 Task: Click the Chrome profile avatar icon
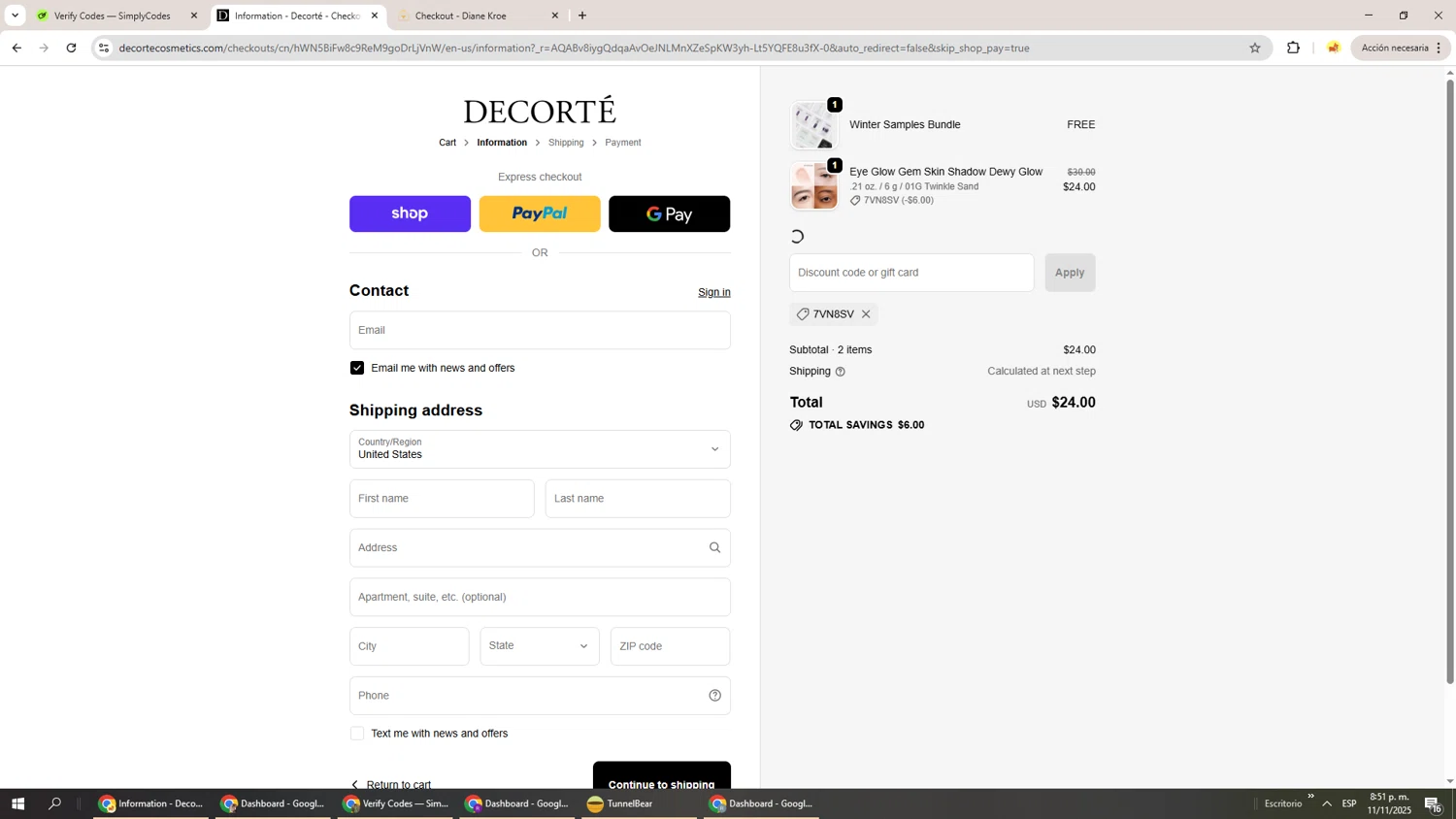(x=1334, y=48)
